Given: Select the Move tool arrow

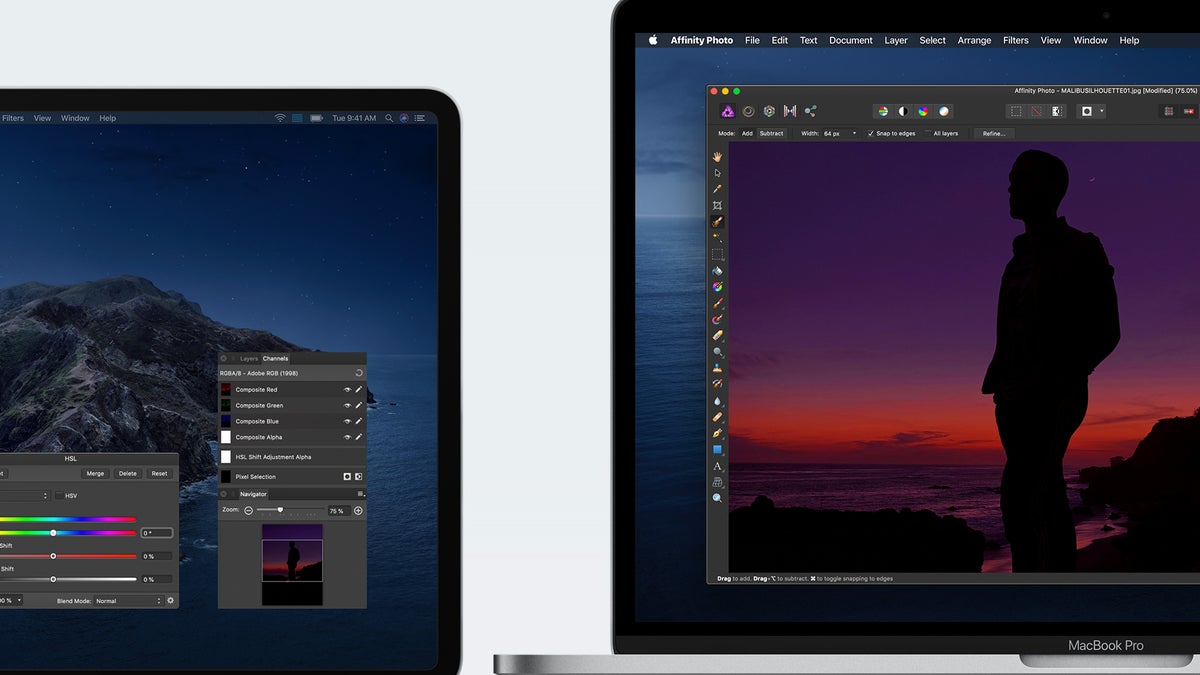Looking at the screenshot, I should (x=717, y=173).
